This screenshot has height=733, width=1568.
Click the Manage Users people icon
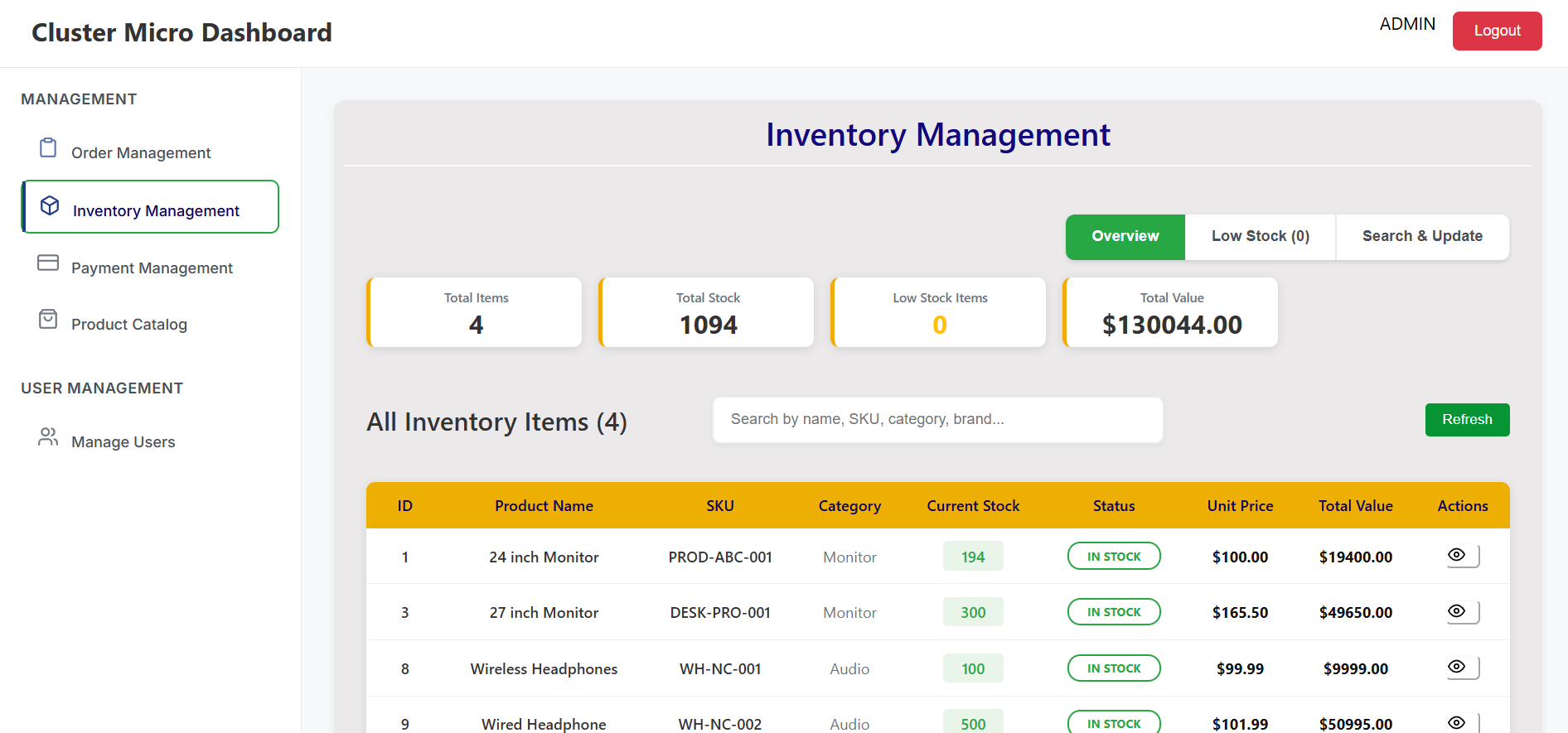[48, 437]
